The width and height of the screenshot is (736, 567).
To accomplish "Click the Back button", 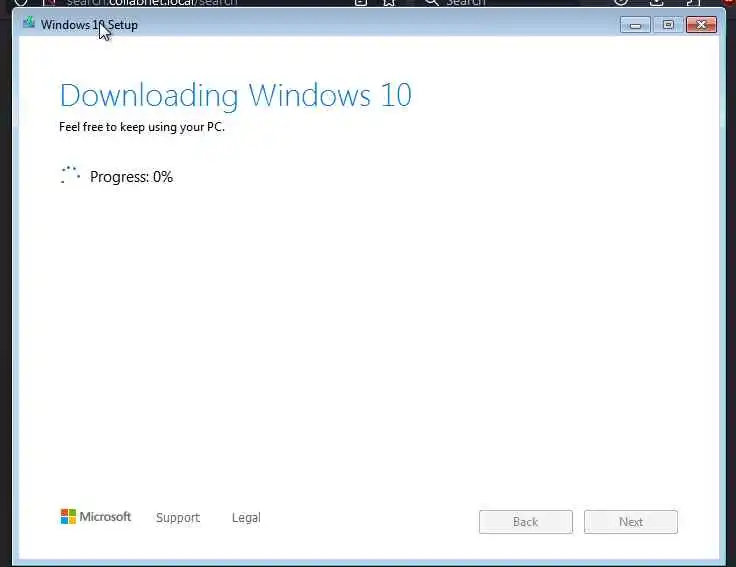I will [526, 522].
